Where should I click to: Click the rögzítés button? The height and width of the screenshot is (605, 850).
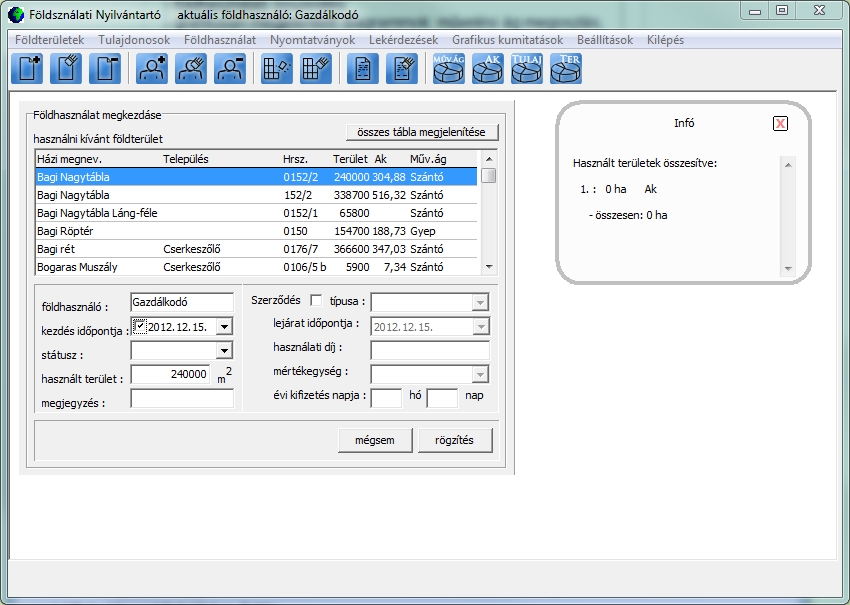click(x=454, y=440)
